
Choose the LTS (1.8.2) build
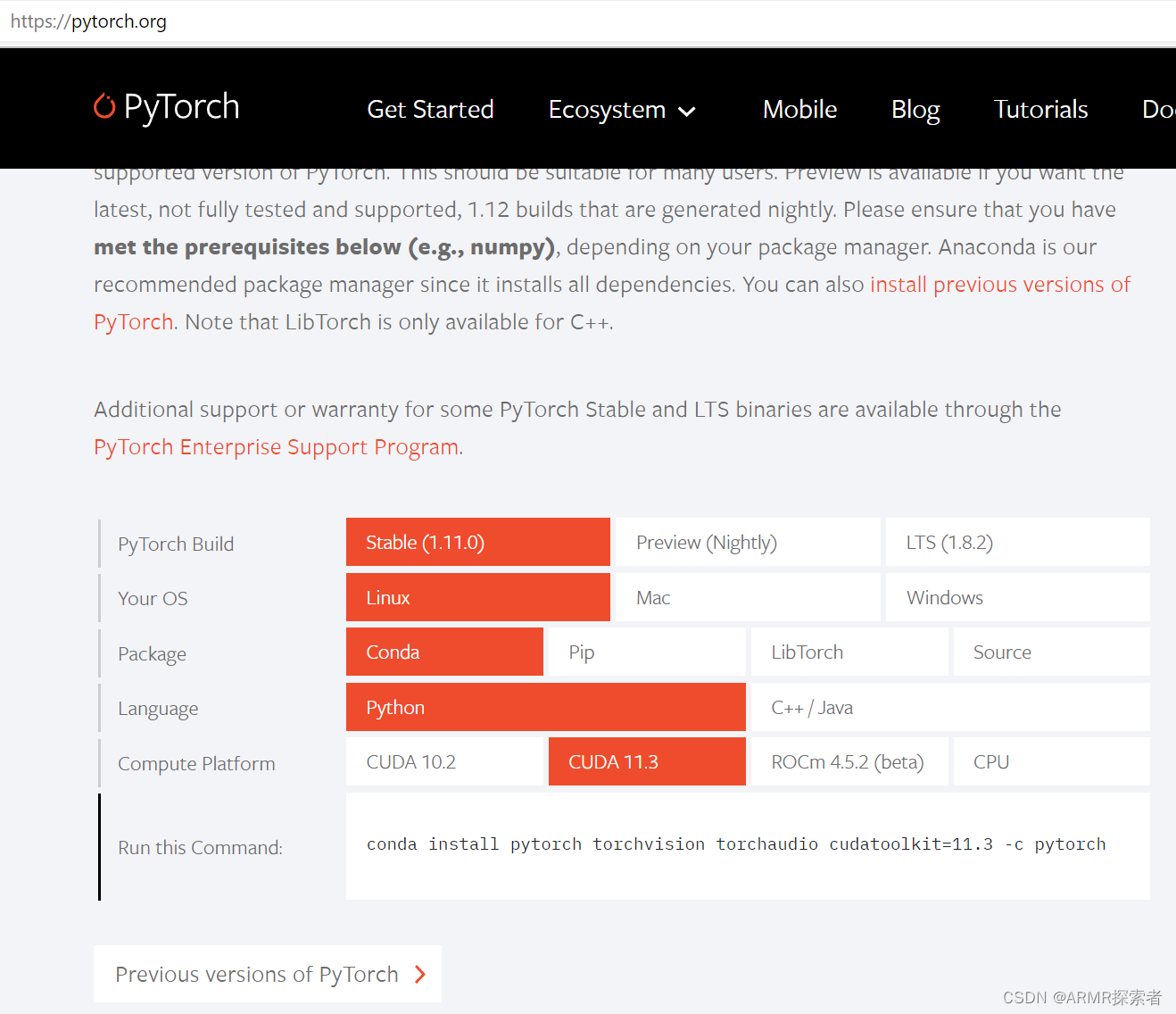coord(1018,542)
